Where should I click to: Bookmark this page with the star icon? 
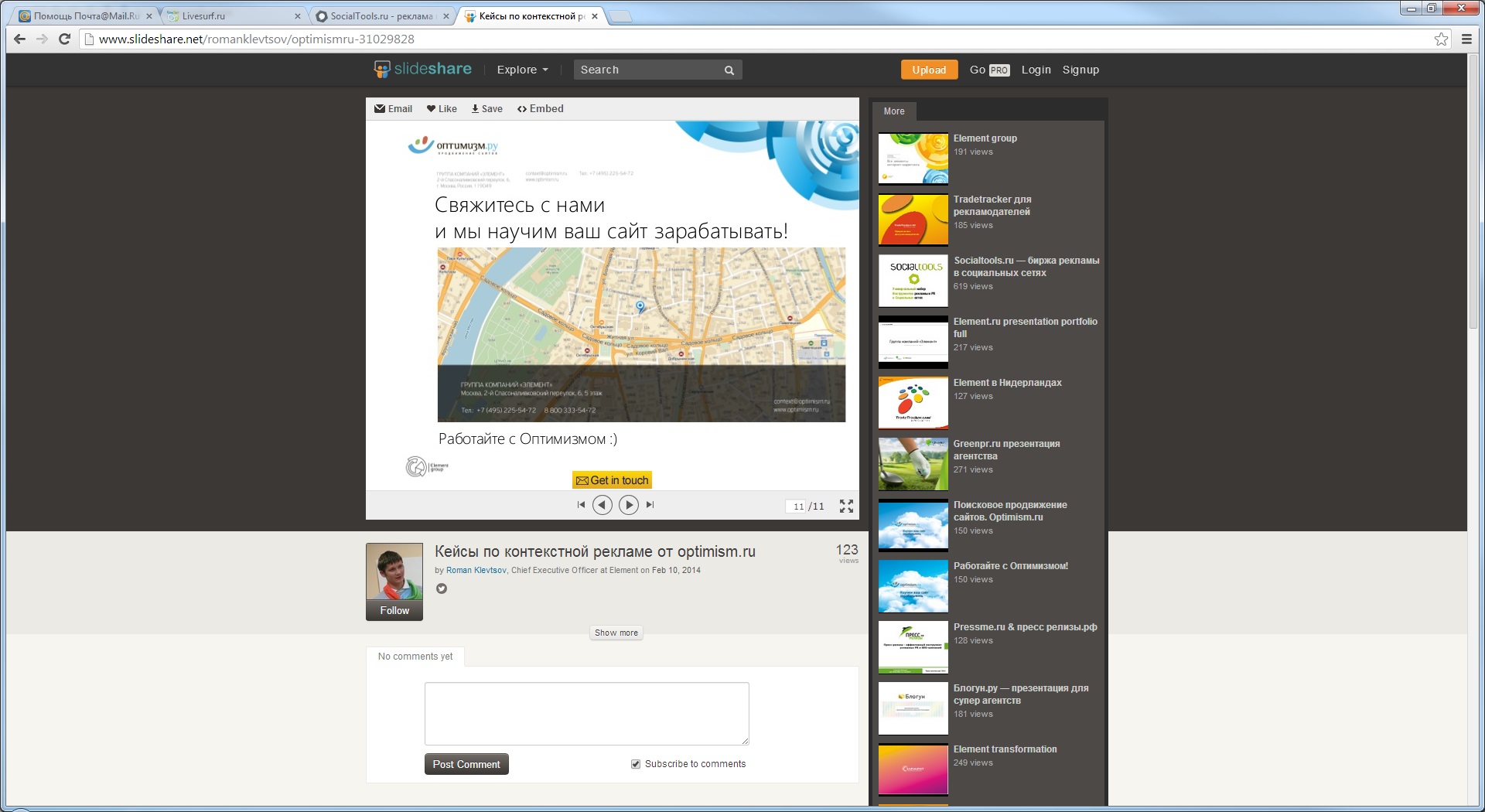[1441, 39]
